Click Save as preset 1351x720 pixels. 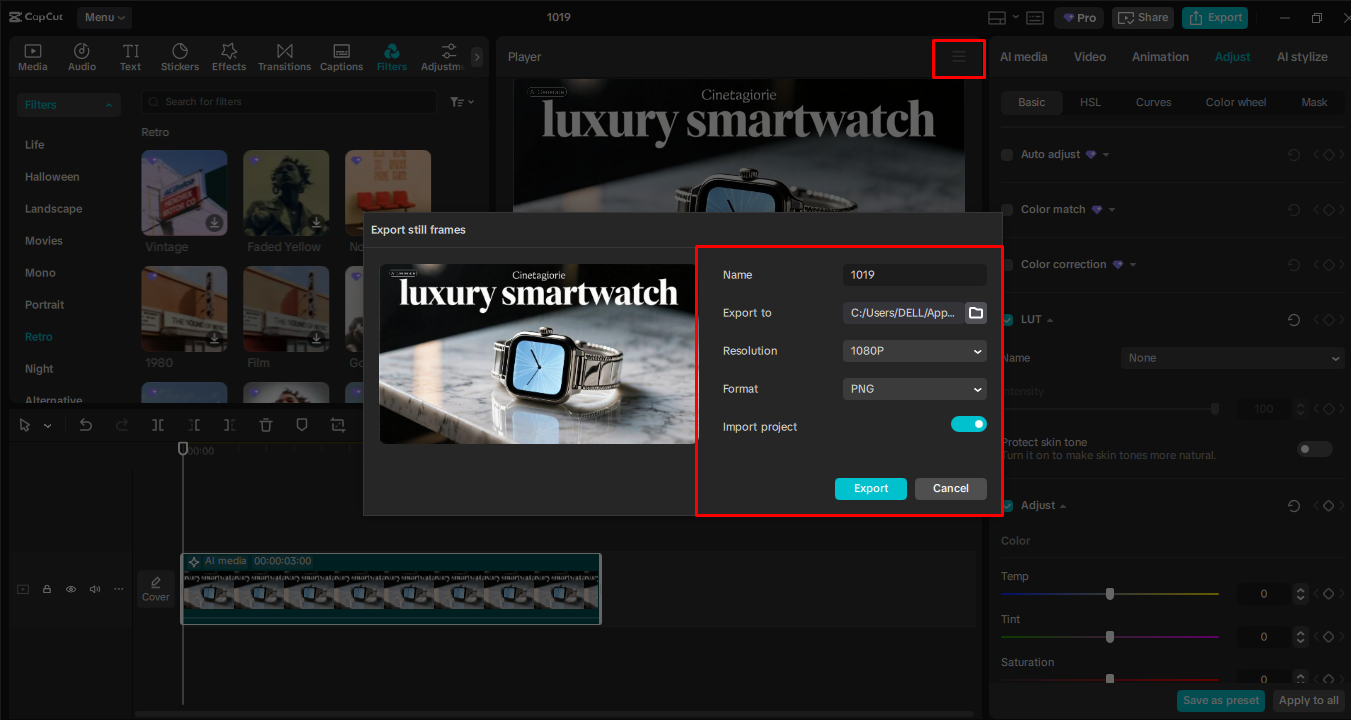(1220, 700)
